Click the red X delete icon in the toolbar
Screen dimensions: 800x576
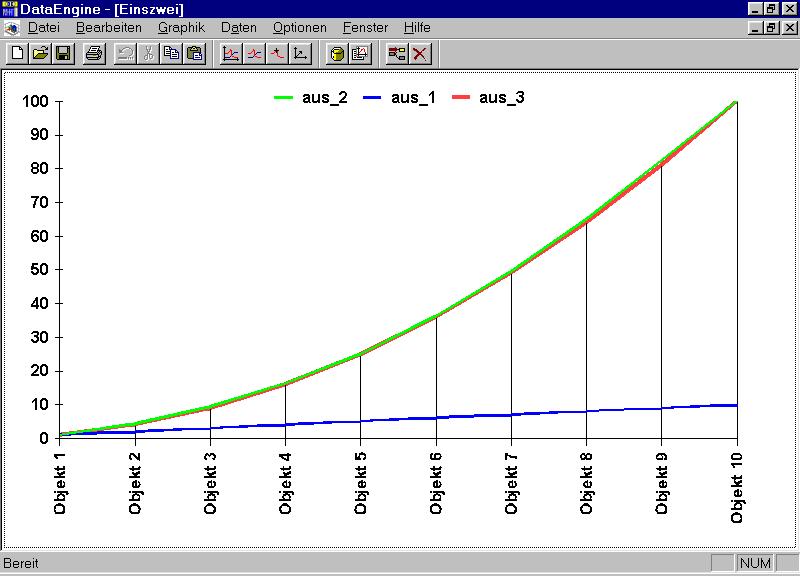(420, 53)
